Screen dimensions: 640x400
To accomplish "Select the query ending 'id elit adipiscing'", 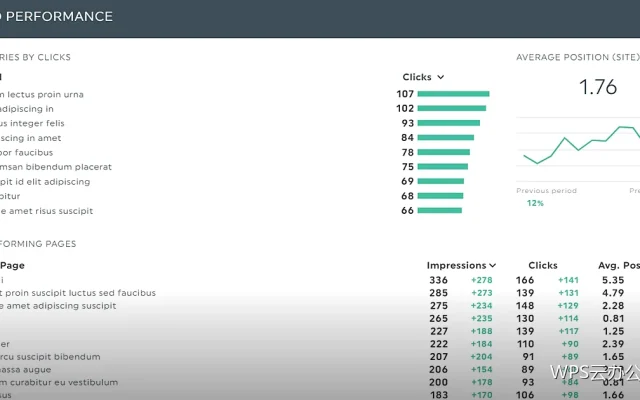I will (x=45, y=182).
